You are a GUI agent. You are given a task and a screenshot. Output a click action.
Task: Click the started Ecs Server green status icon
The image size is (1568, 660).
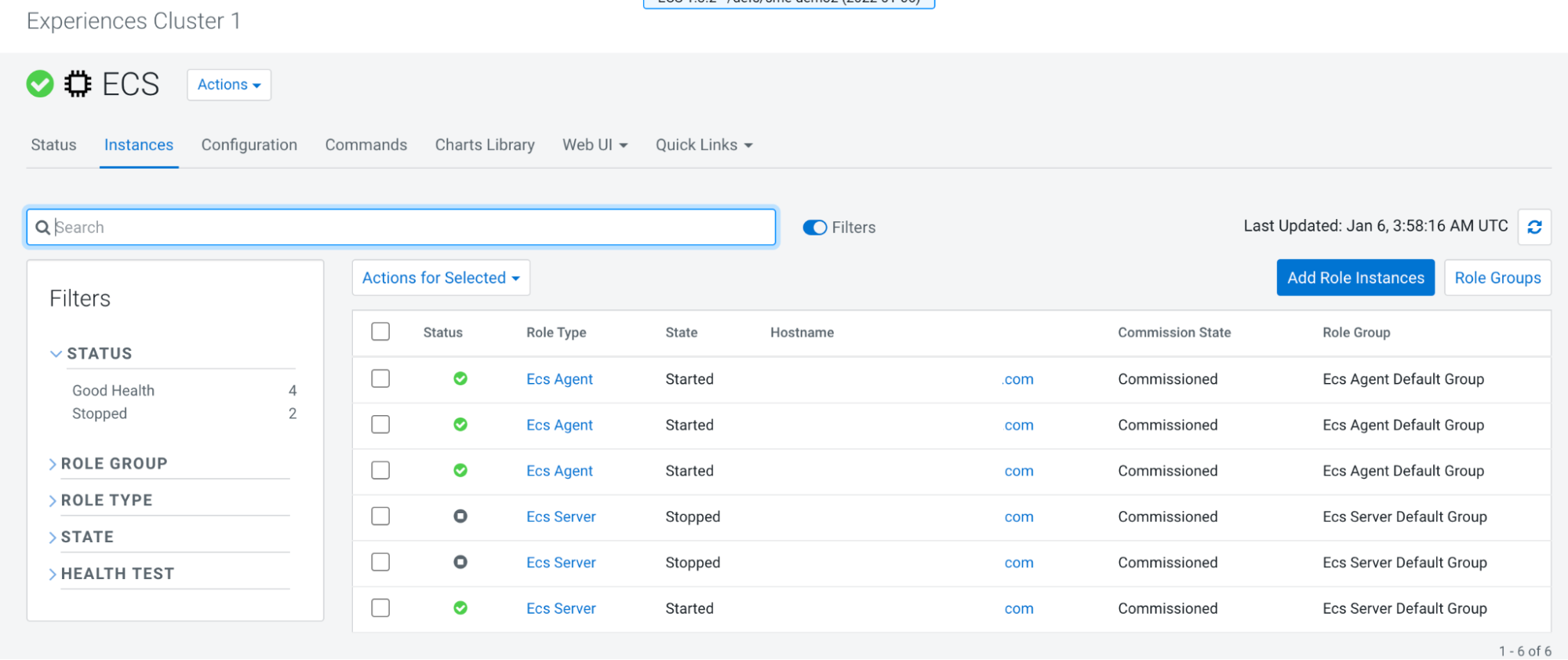coord(460,608)
